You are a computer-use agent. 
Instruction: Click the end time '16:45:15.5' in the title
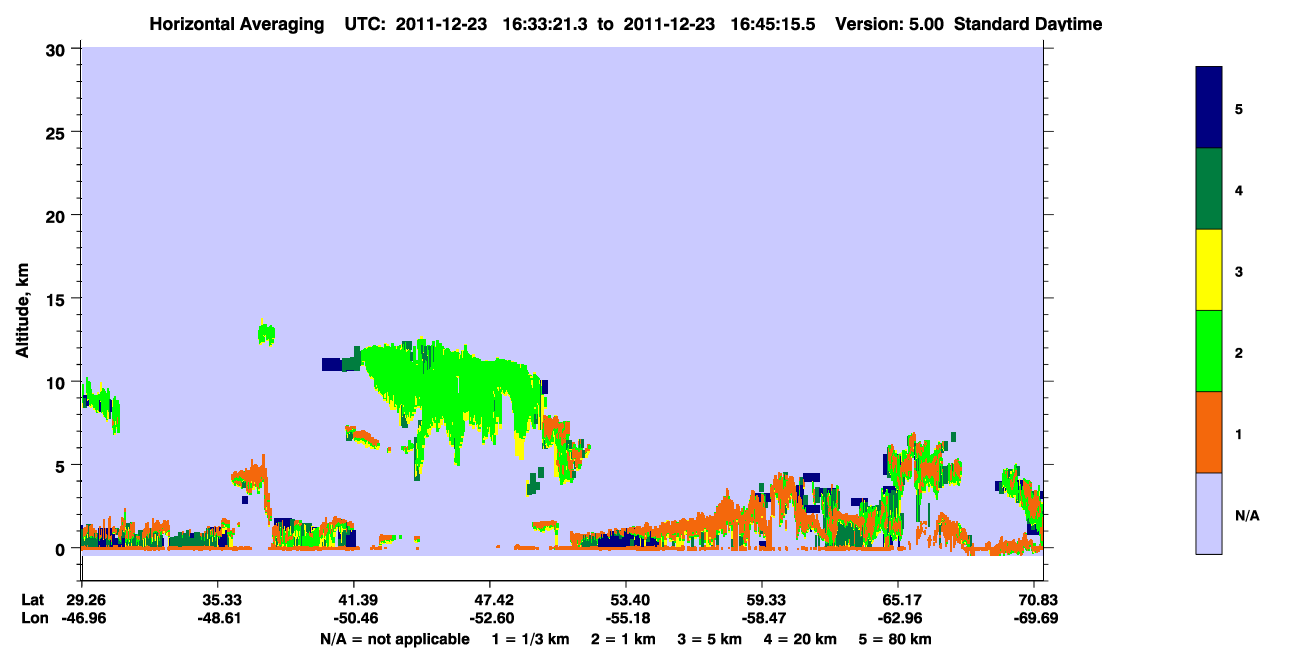pos(775,24)
